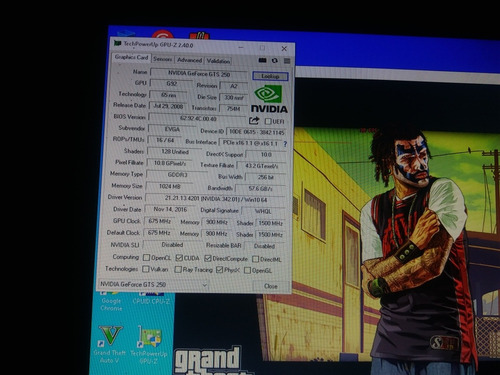Click the Driver Date value Nov 14, 2016
This screenshot has width=500, height=375.
click(x=170, y=209)
